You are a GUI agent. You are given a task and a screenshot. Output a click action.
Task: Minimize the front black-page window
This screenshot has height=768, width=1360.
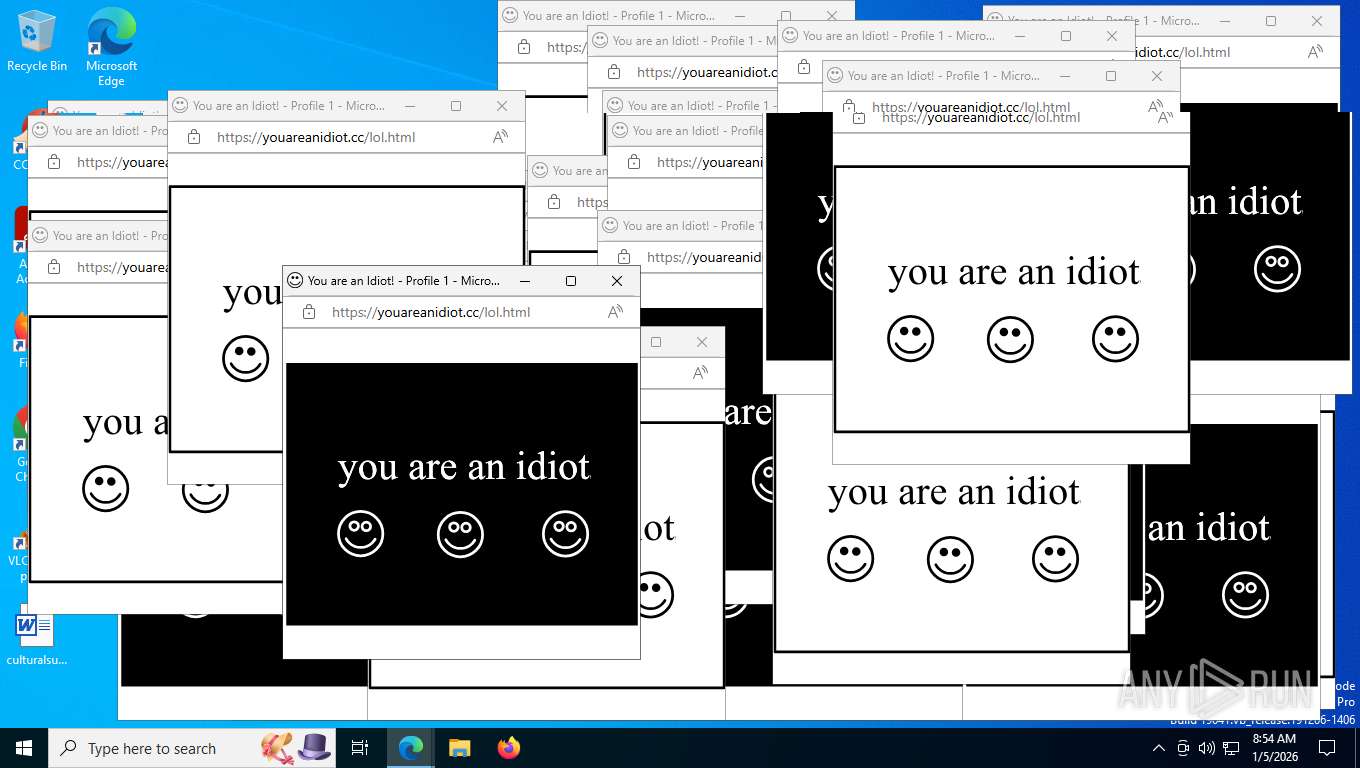(x=525, y=281)
